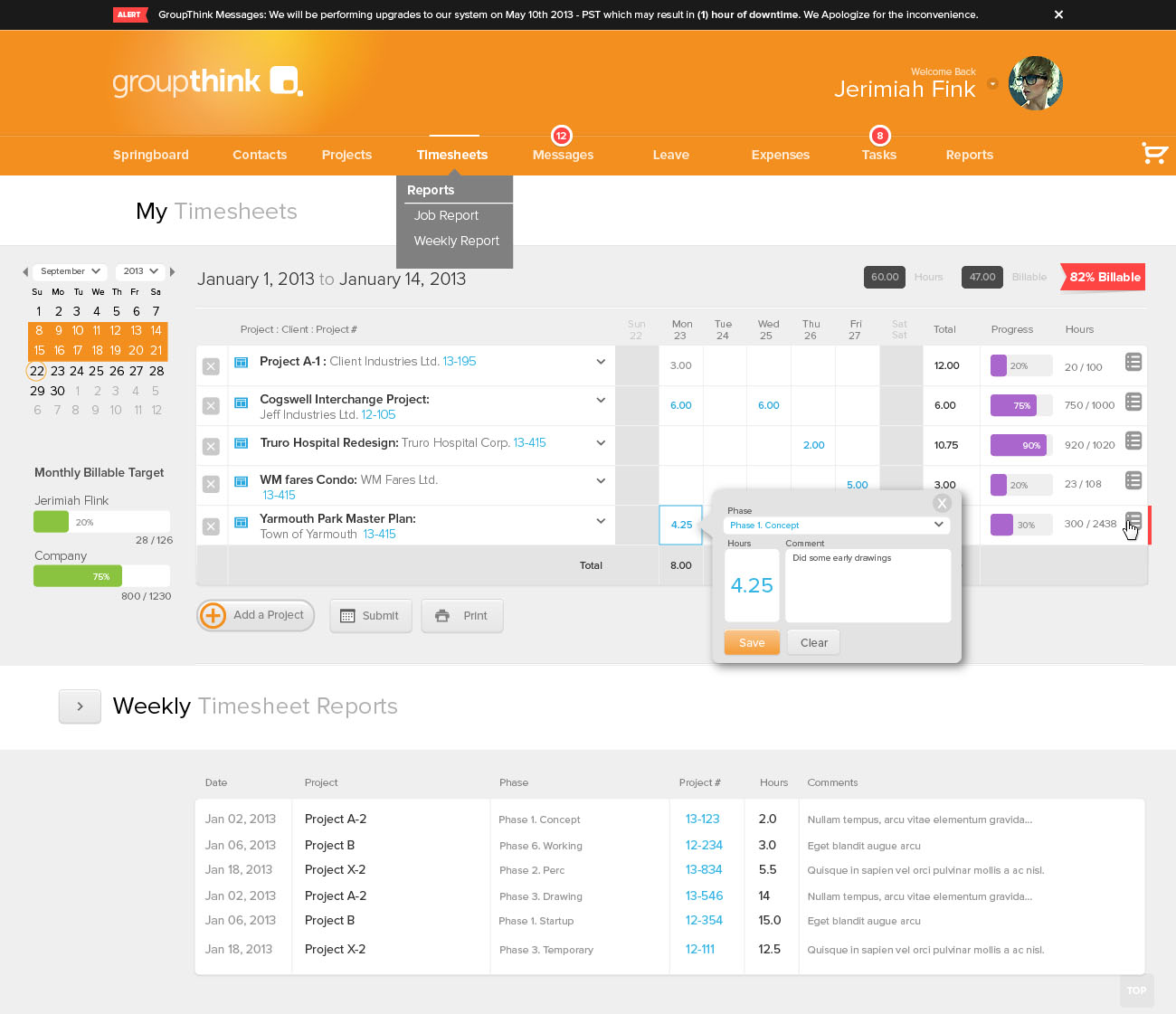Viewport: 1176px width, 1014px height.
Task: Save the hours entry
Action: [752, 642]
